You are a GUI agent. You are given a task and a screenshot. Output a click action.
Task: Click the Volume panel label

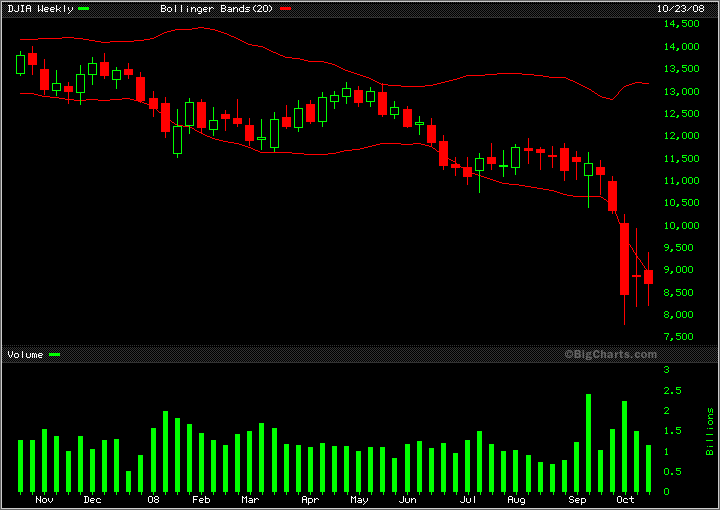tap(25, 354)
